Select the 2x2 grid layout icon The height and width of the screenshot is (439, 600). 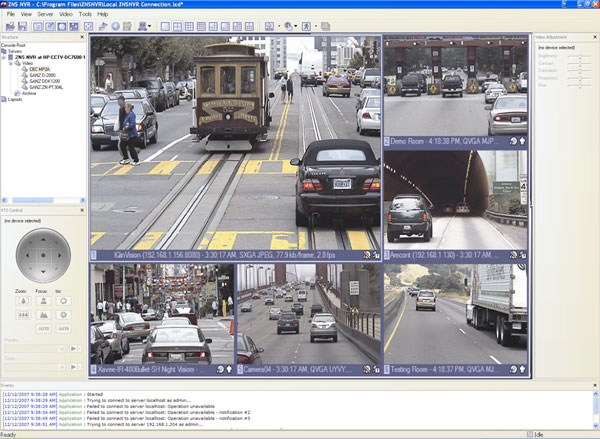coord(177,26)
